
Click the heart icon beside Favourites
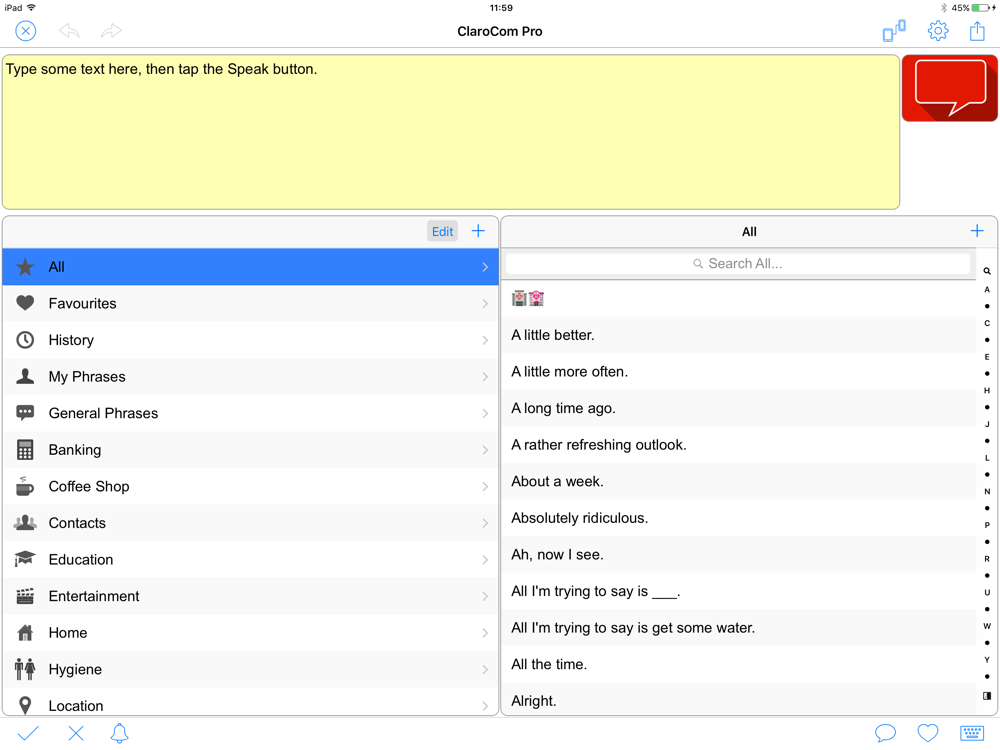click(25, 303)
